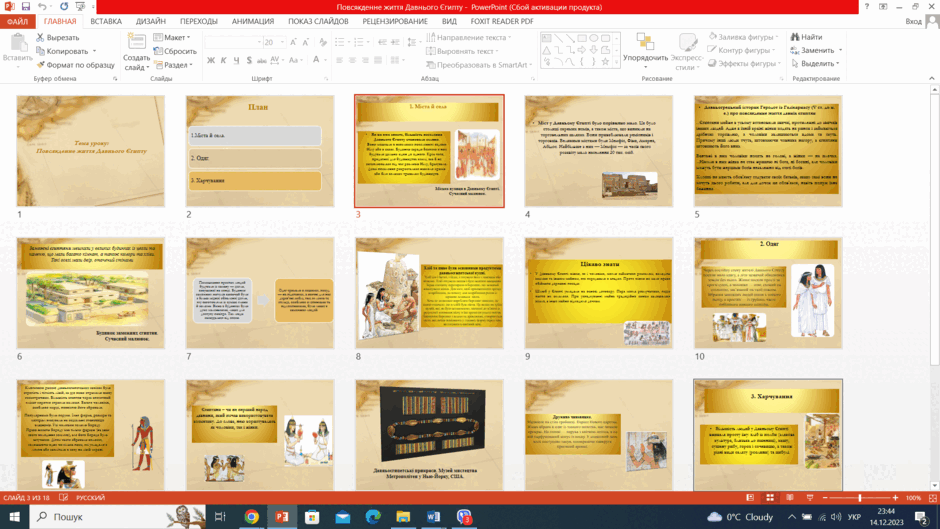This screenshot has width=940, height=529.
Task: Start slideshow from quick access toolbar icon
Action: coord(80,7)
